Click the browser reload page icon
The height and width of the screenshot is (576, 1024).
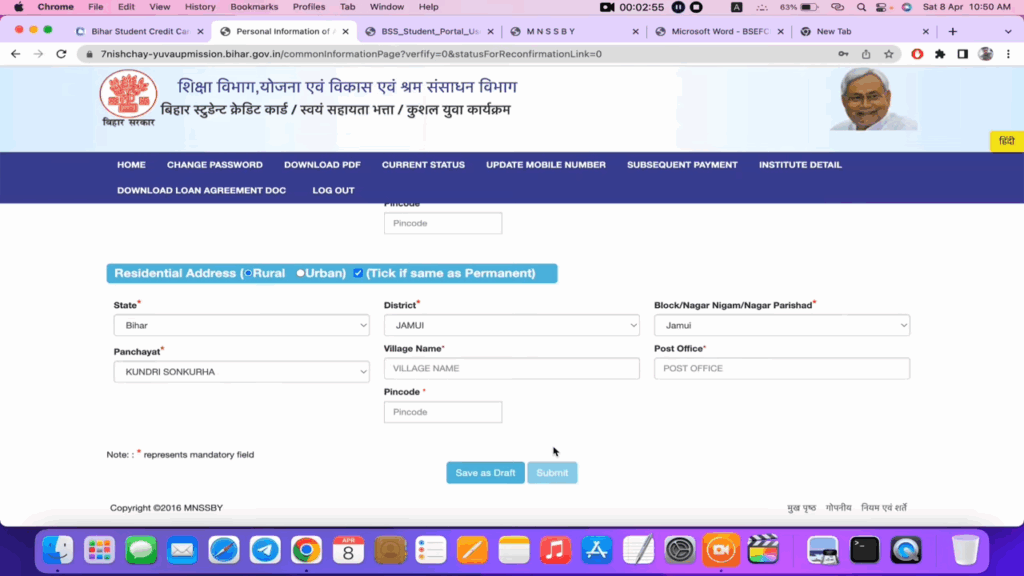pos(61,54)
